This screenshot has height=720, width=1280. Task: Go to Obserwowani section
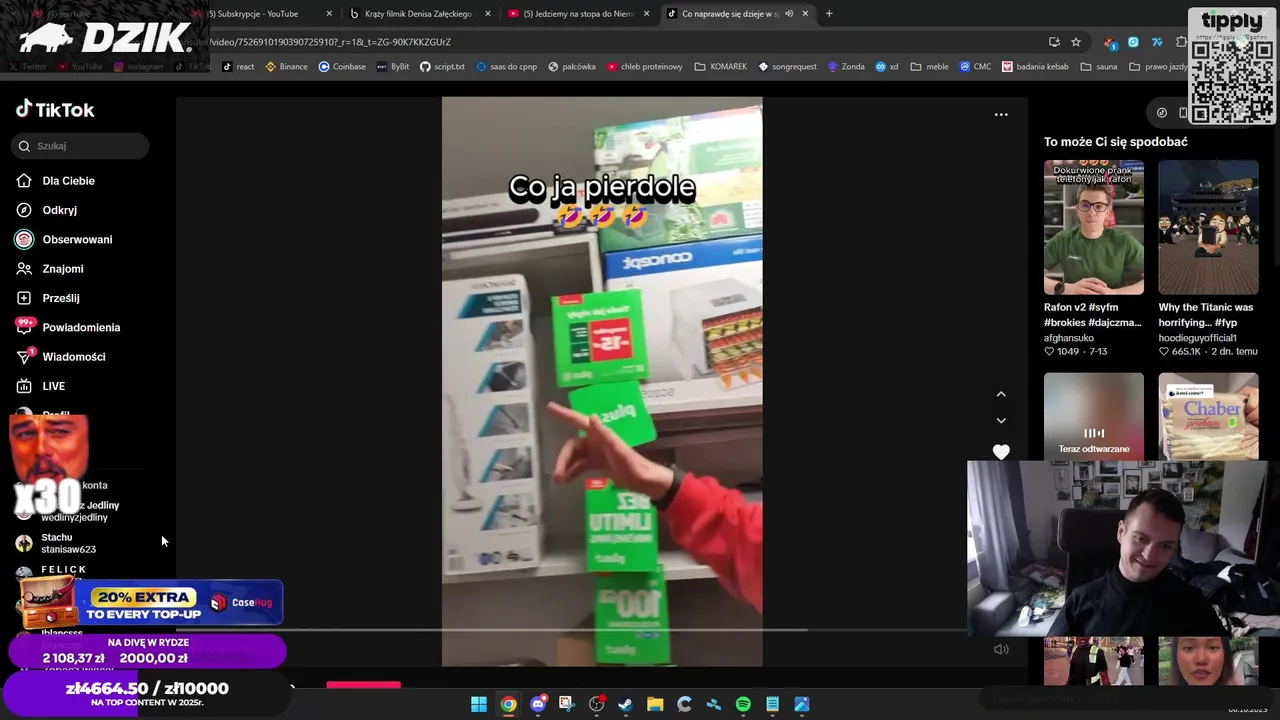click(x=64, y=239)
